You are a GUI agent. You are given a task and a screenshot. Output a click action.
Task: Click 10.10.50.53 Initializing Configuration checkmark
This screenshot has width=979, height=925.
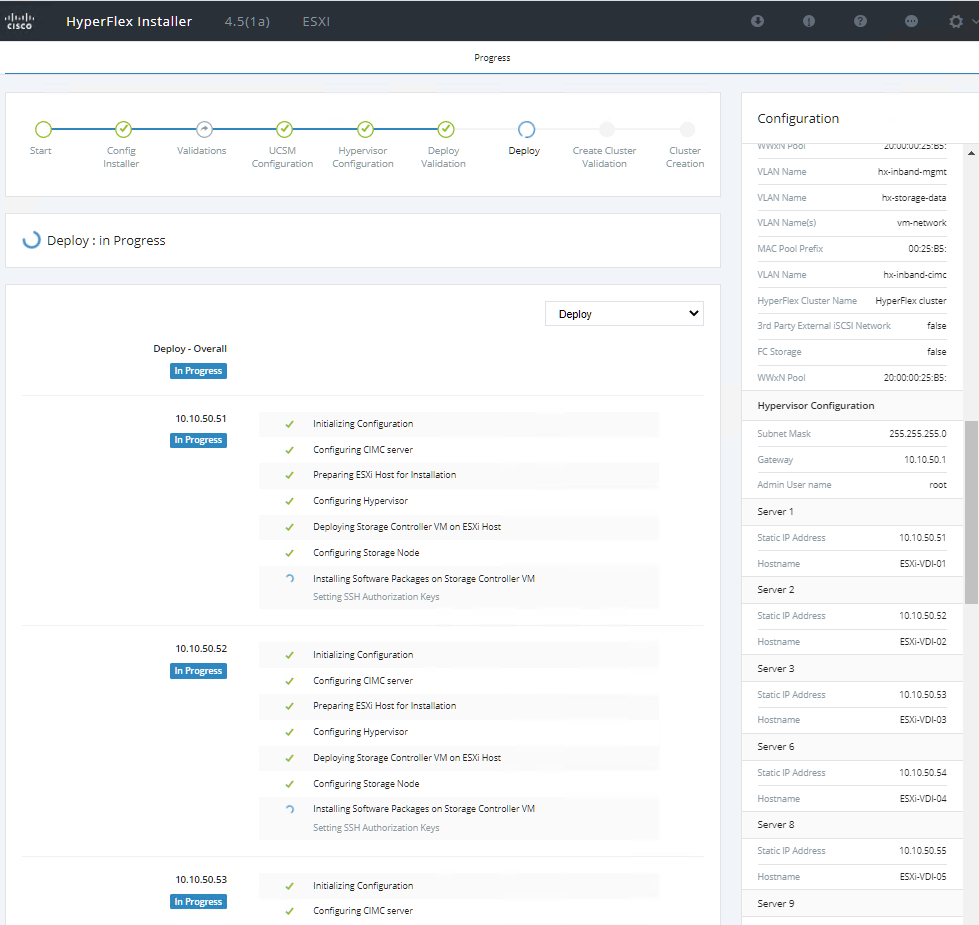pyautogui.click(x=290, y=886)
